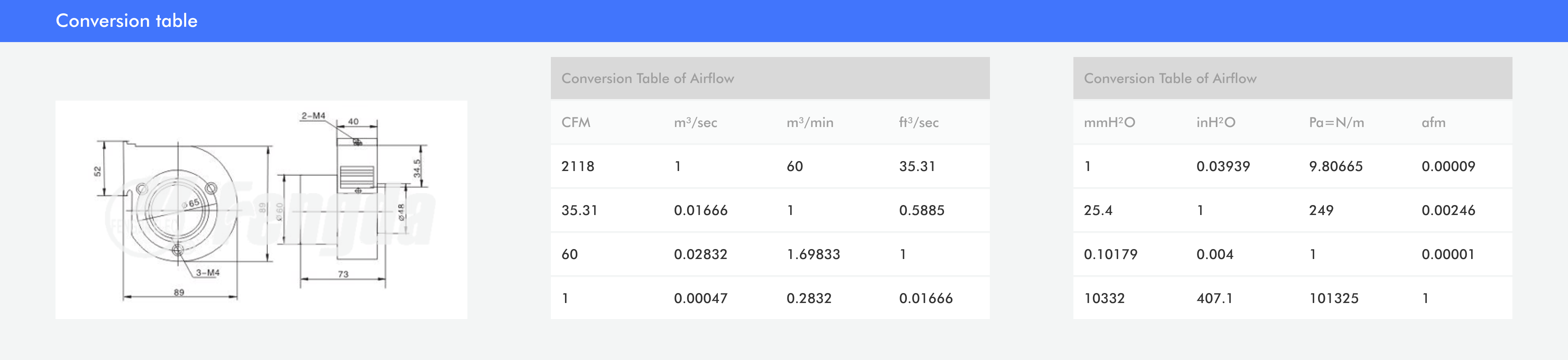Select the m³/min column header
Viewport: 1568px width, 360px height.
pos(810,122)
